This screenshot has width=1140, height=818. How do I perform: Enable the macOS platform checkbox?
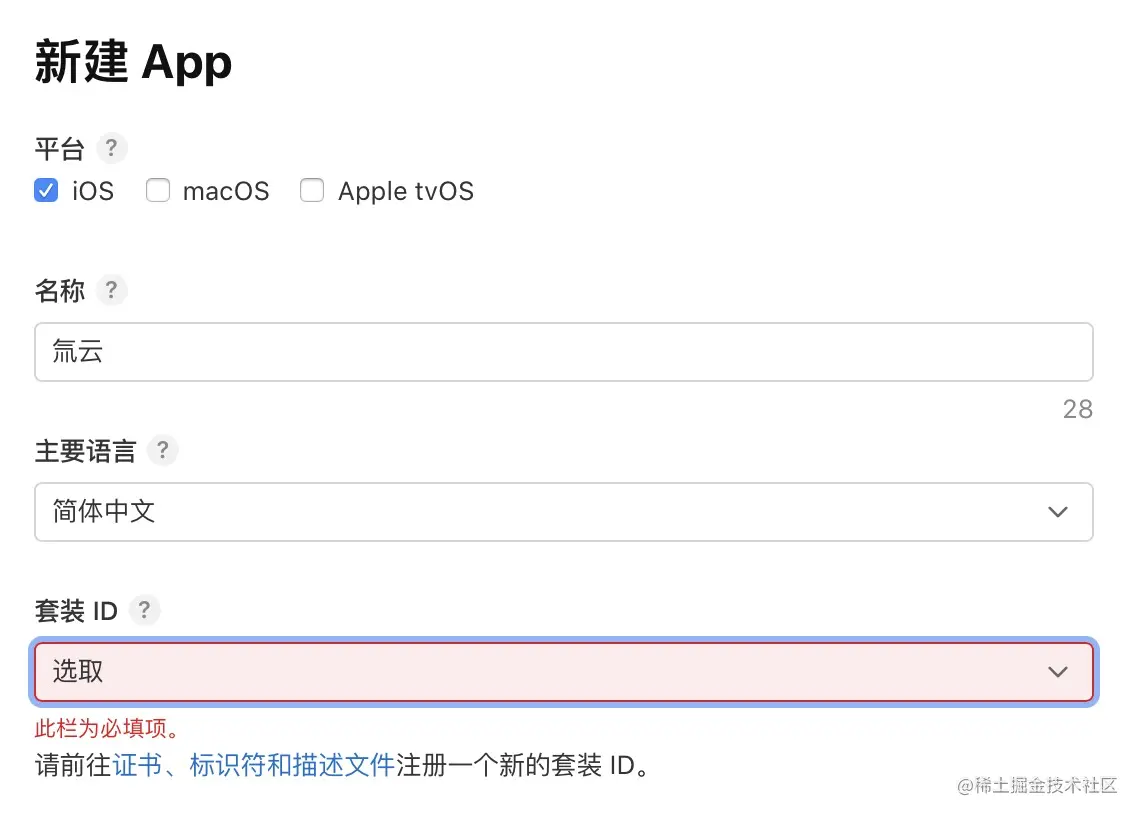[158, 191]
